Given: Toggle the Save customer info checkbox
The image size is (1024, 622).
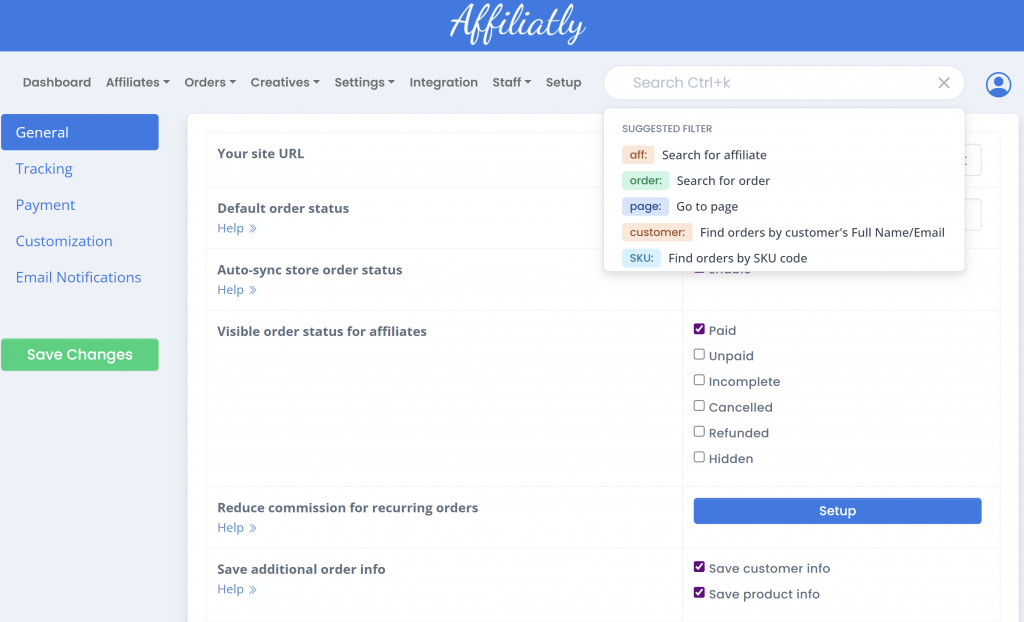Looking at the screenshot, I should (699, 567).
